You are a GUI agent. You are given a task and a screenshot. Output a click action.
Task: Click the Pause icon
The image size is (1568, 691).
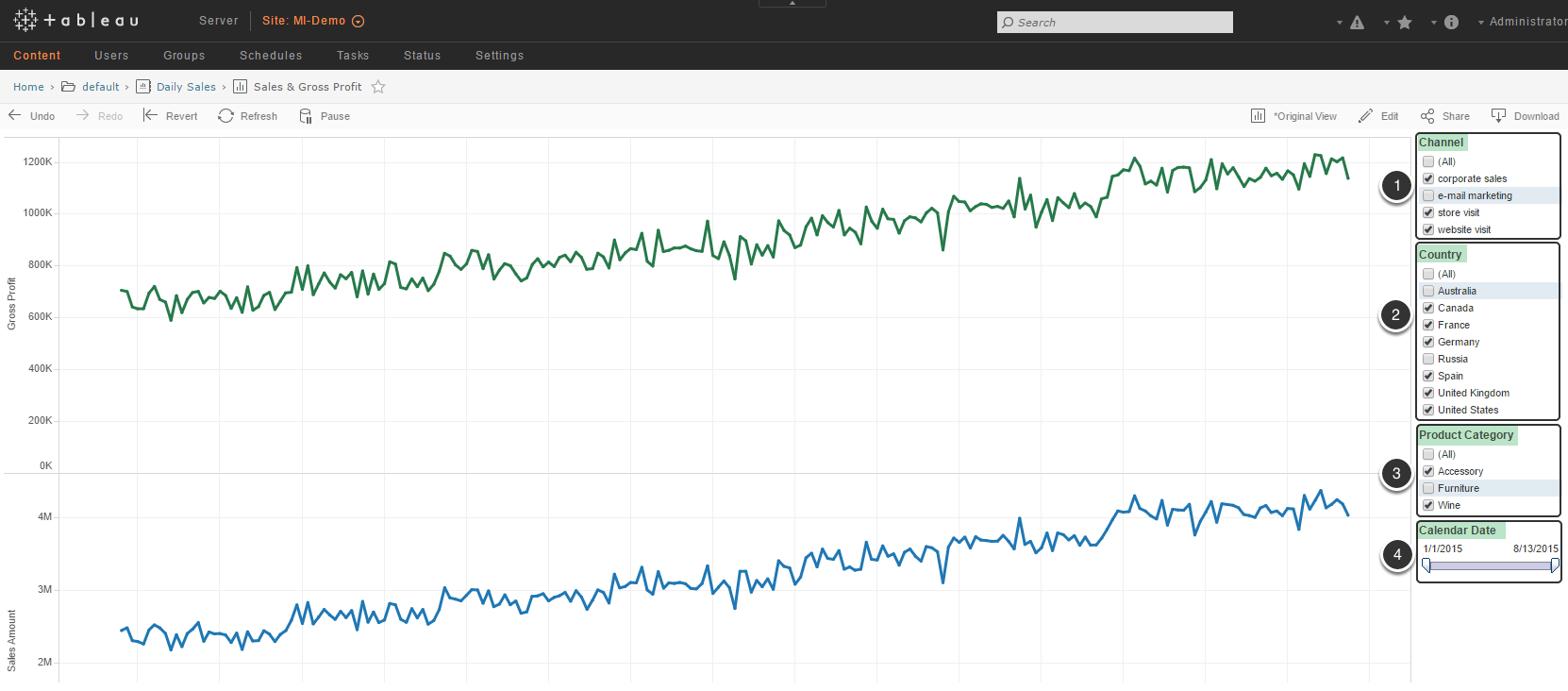[306, 116]
